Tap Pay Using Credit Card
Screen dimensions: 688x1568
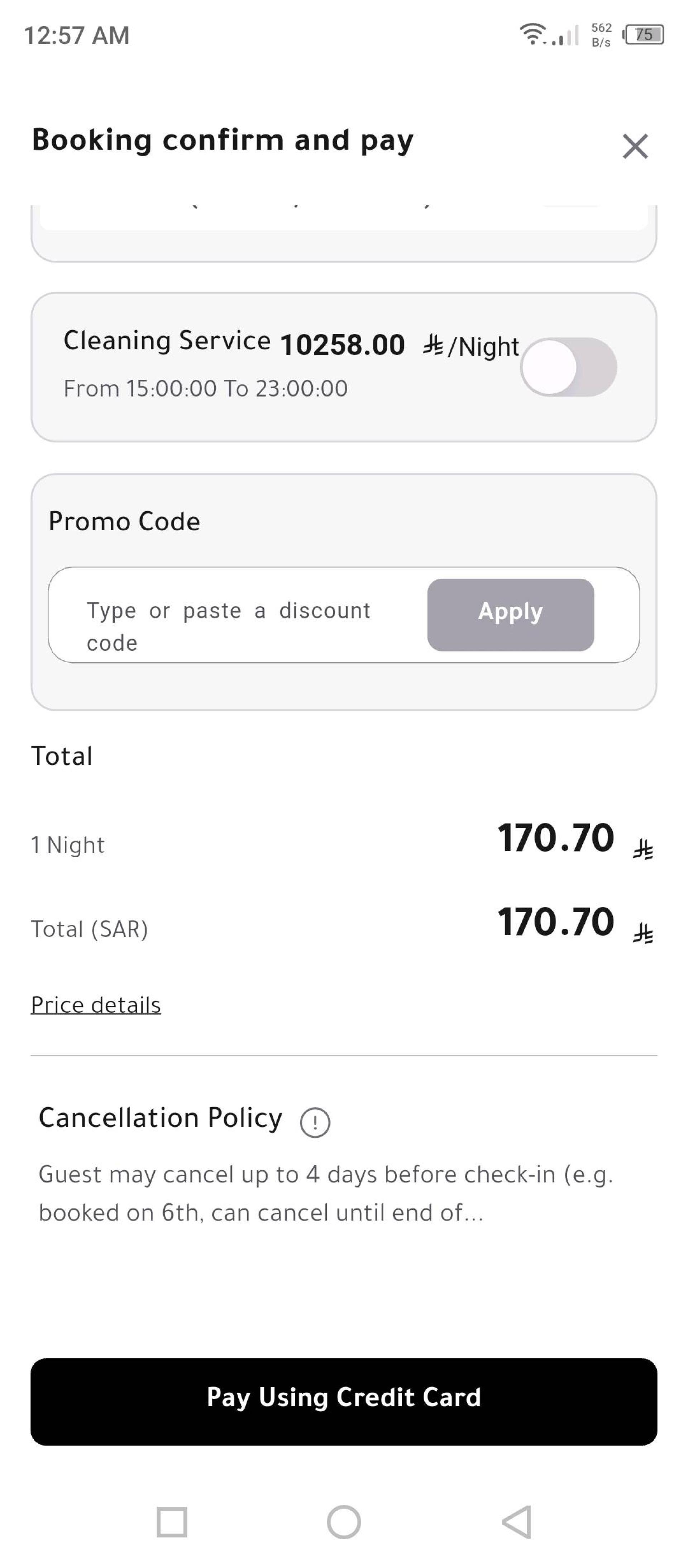(x=344, y=1402)
